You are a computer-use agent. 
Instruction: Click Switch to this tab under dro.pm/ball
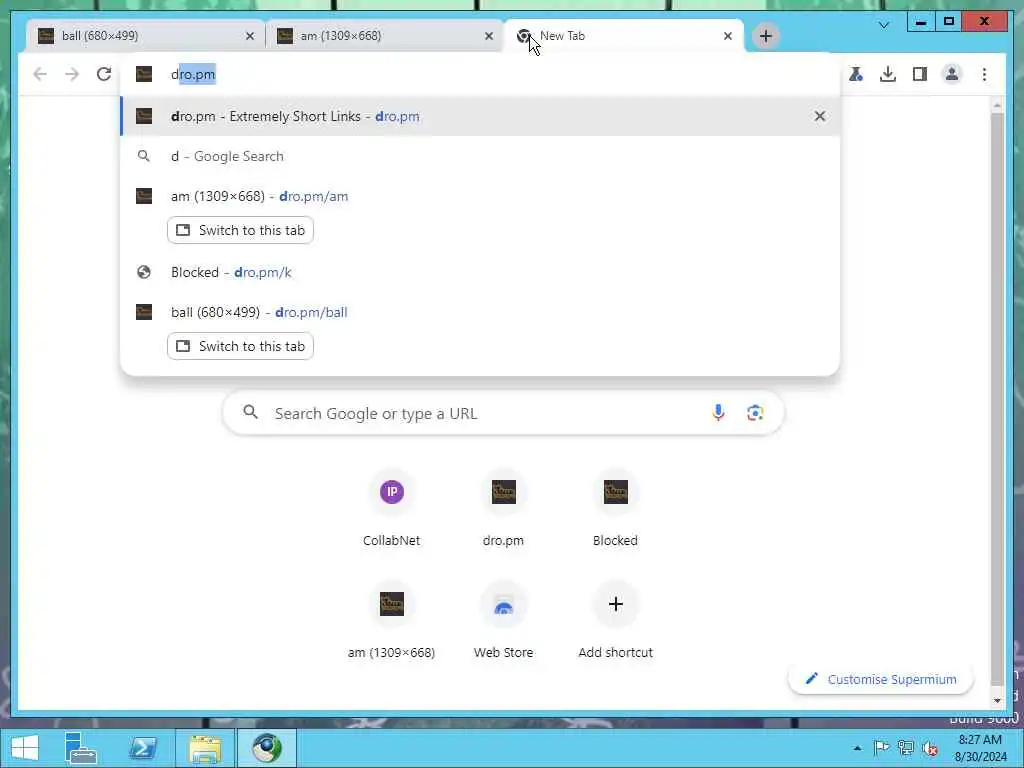coord(240,346)
